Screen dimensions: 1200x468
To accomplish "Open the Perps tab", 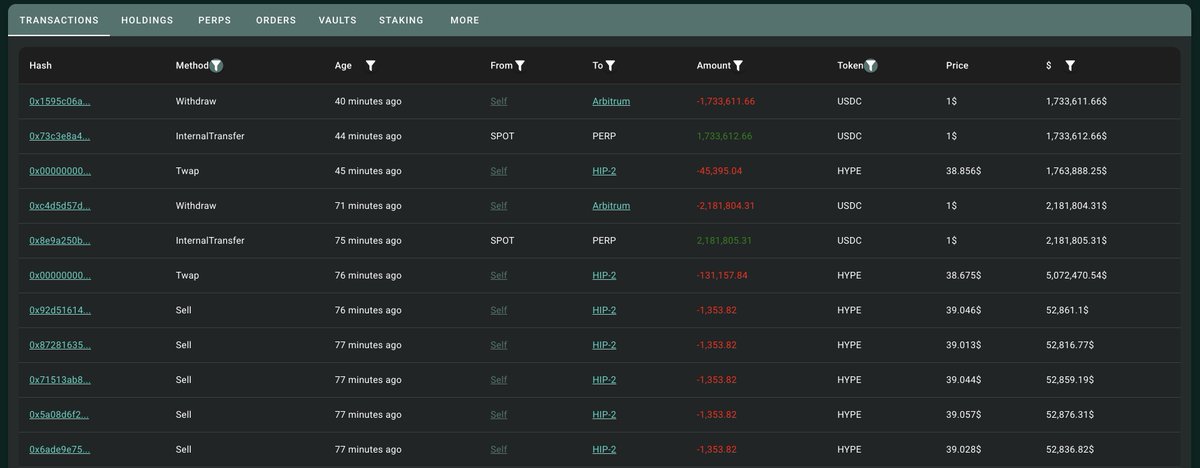I will (214, 20).
